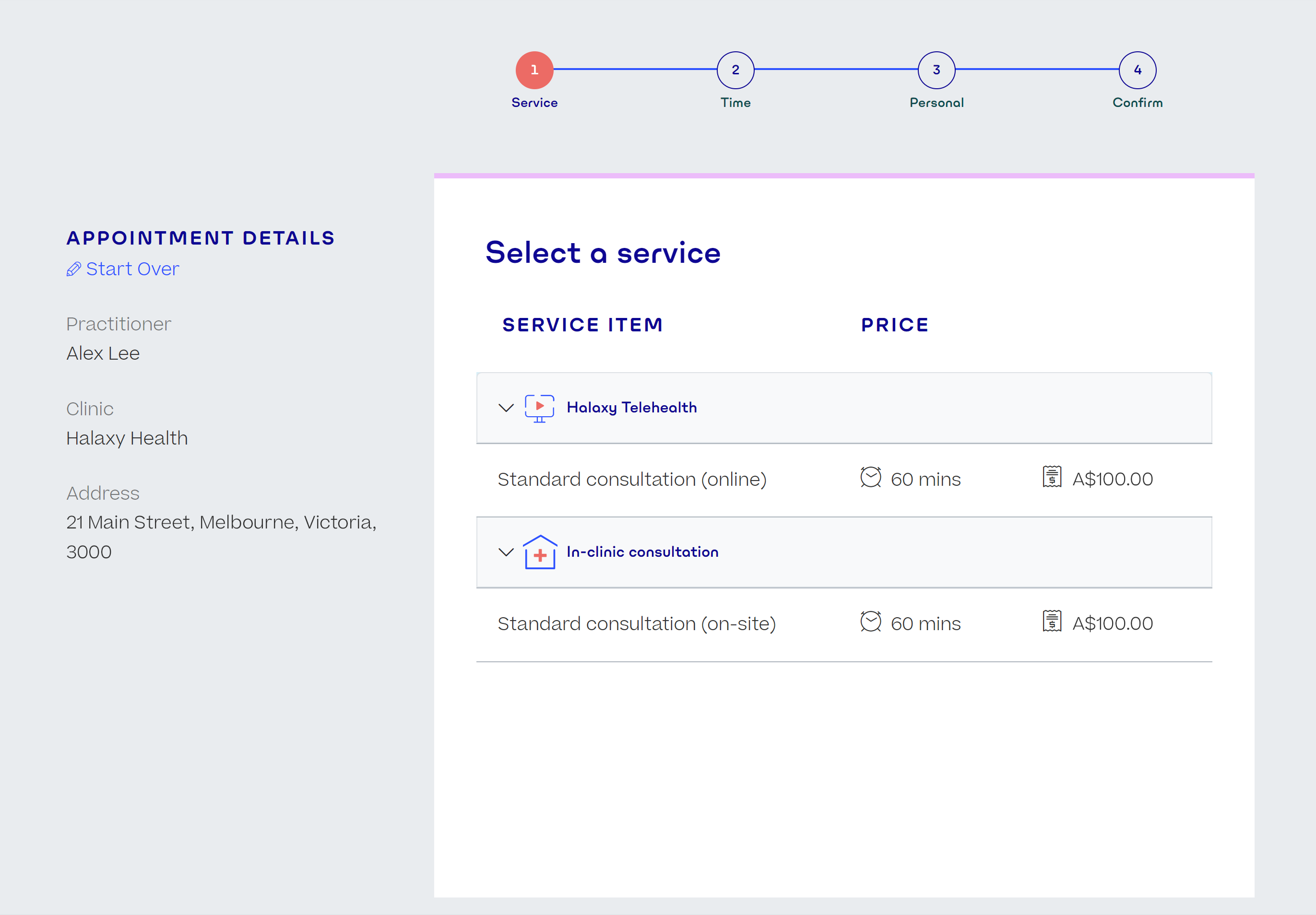This screenshot has width=1316, height=915.
Task: Collapse the In-clinic consultation chevron
Action: [x=506, y=552]
